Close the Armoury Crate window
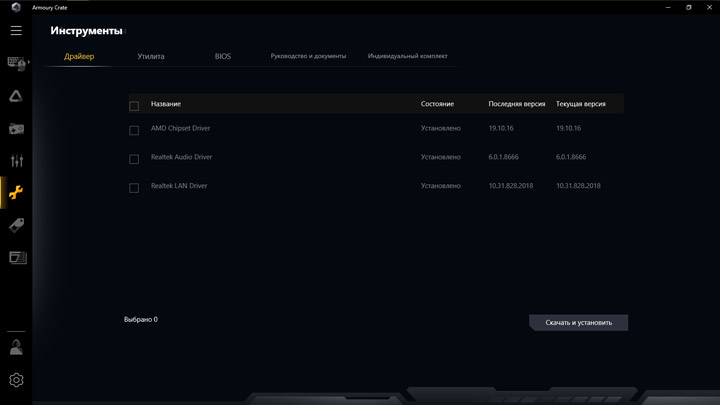720x405 pixels. click(x=709, y=7)
